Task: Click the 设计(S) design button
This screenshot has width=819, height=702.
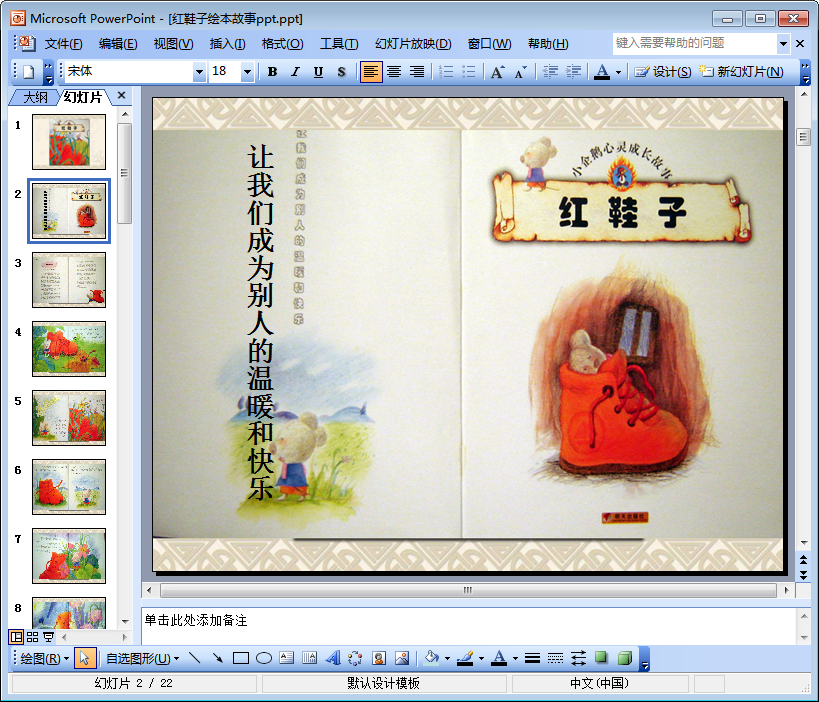Action: point(663,72)
